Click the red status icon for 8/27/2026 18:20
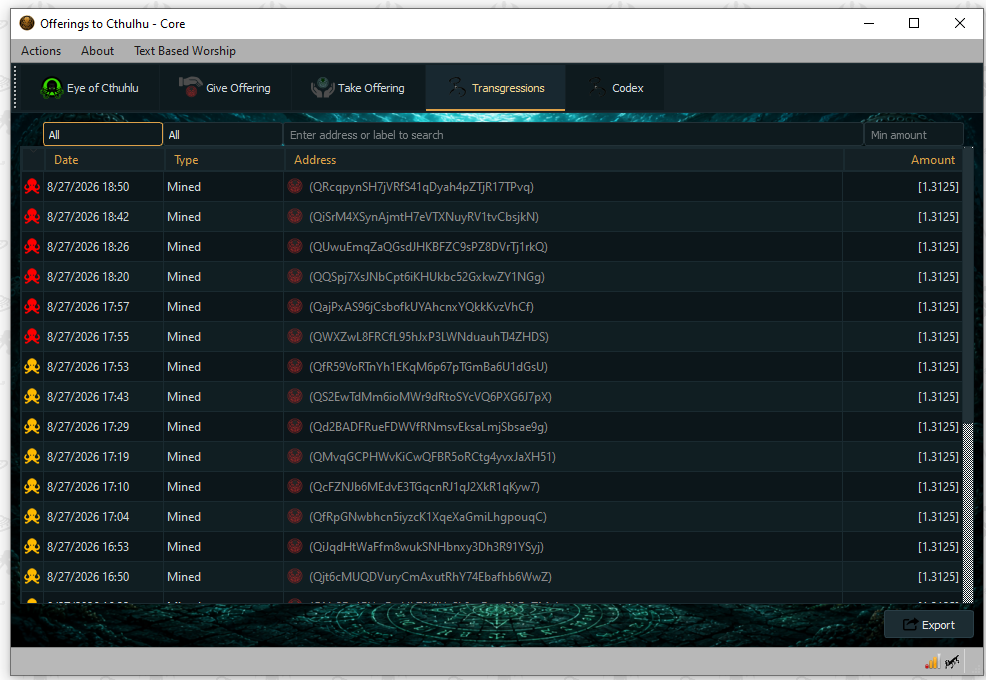Screen dimensions: 986x680 (32, 277)
